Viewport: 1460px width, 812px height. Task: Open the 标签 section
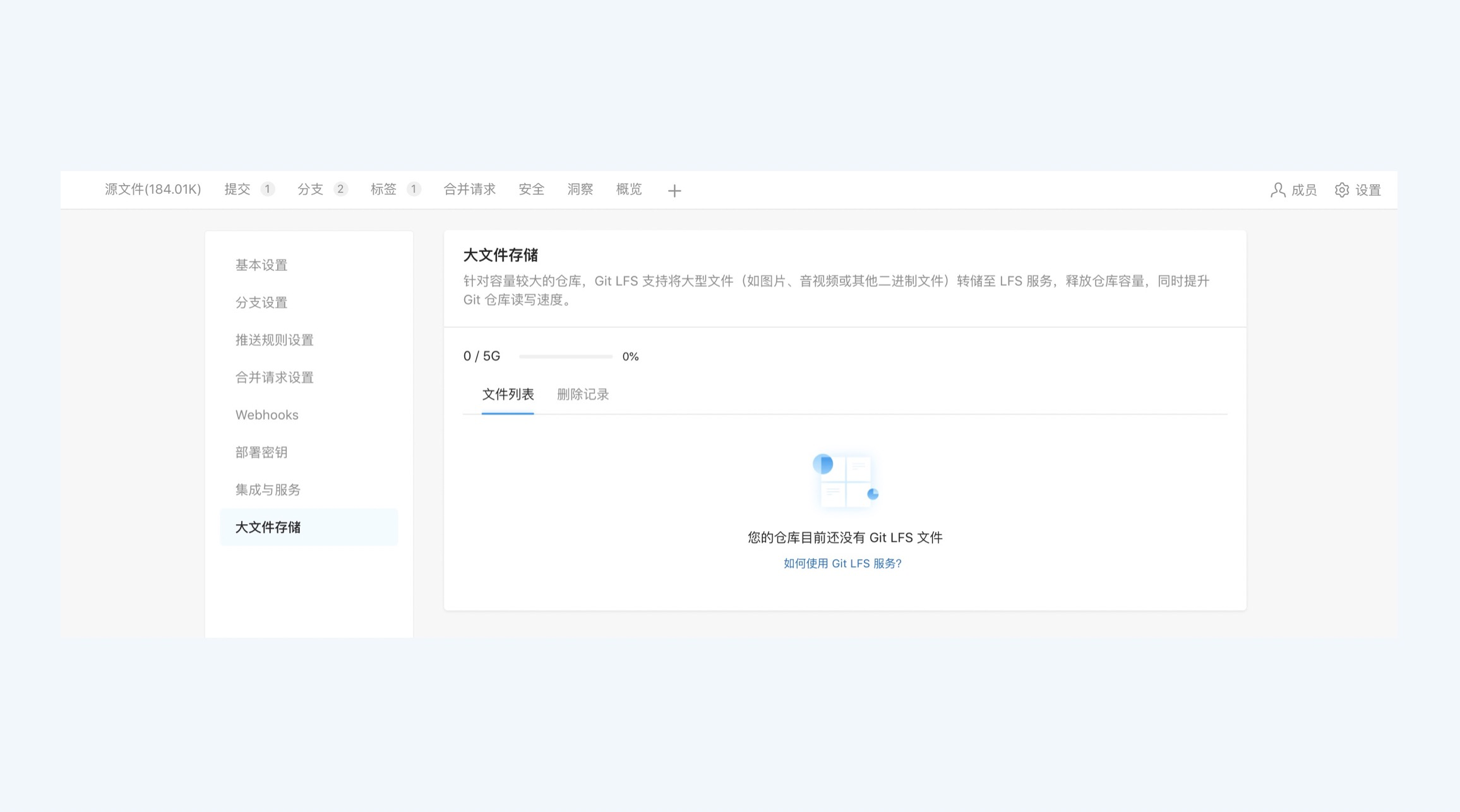click(384, 189)
